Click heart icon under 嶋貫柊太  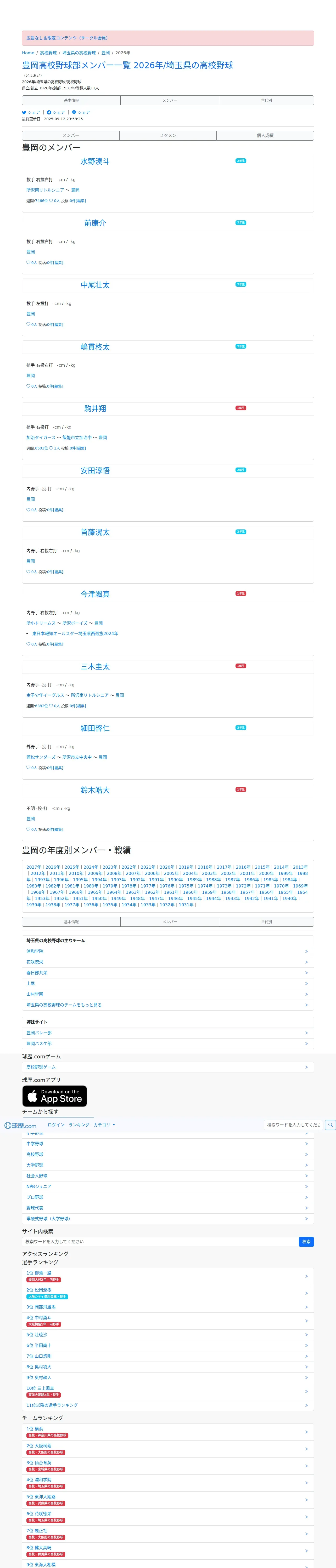28,387
